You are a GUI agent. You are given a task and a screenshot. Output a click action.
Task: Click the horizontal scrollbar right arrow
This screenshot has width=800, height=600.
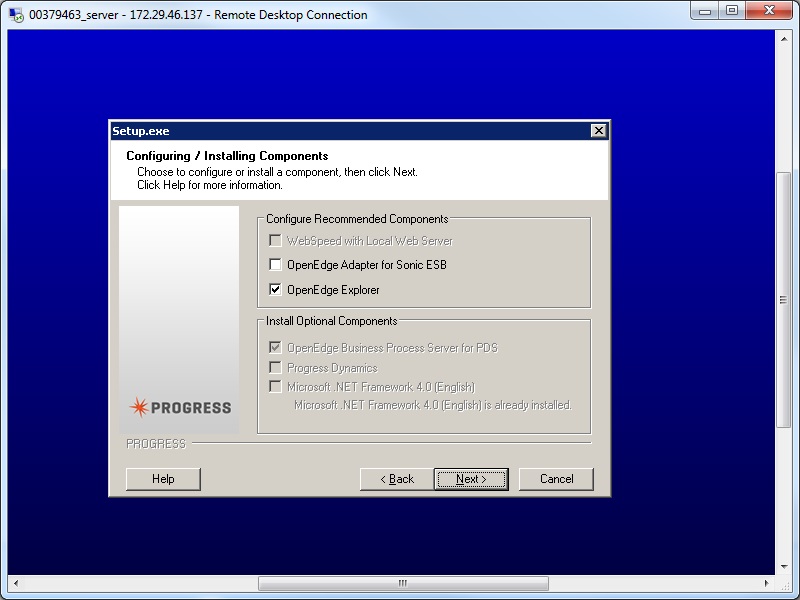click(767, 583)
